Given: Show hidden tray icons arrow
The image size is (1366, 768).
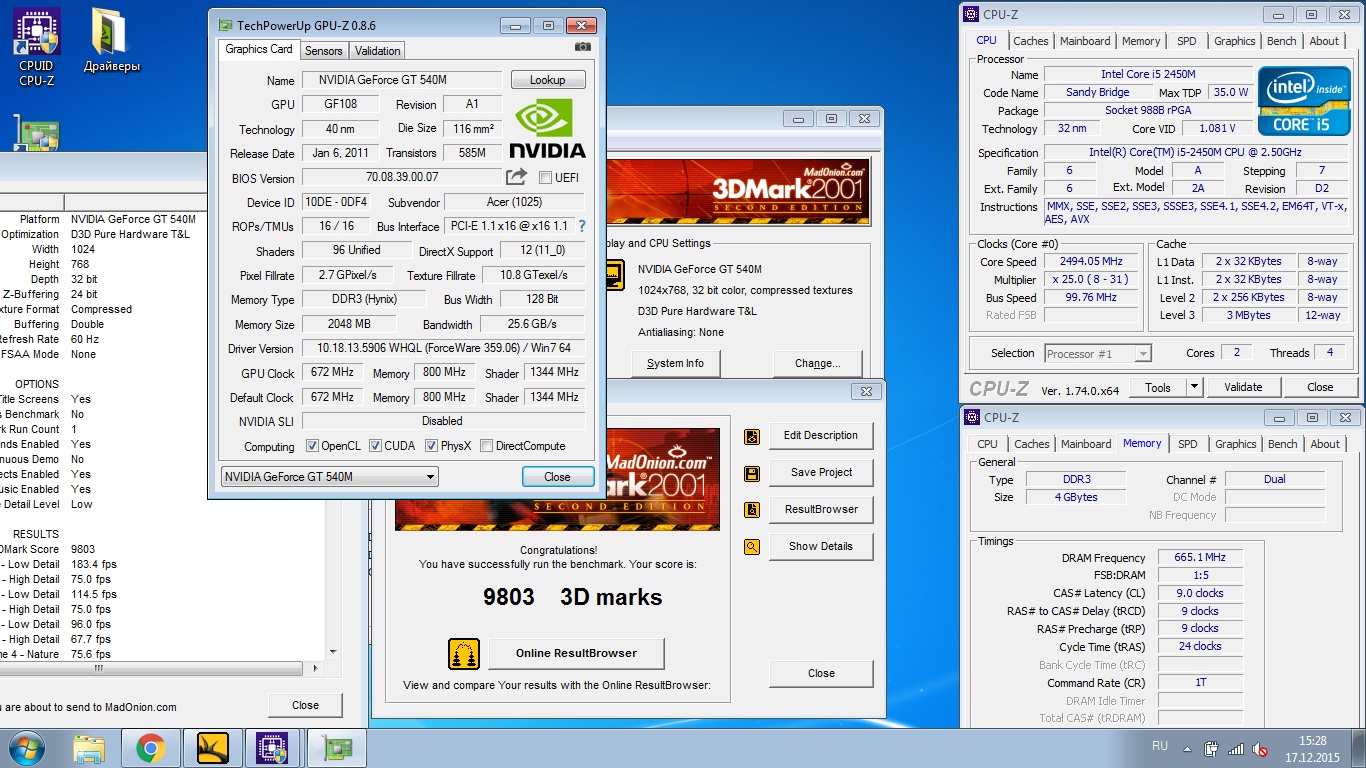Looking at the screenshot, I should (x=1187, y=748).
